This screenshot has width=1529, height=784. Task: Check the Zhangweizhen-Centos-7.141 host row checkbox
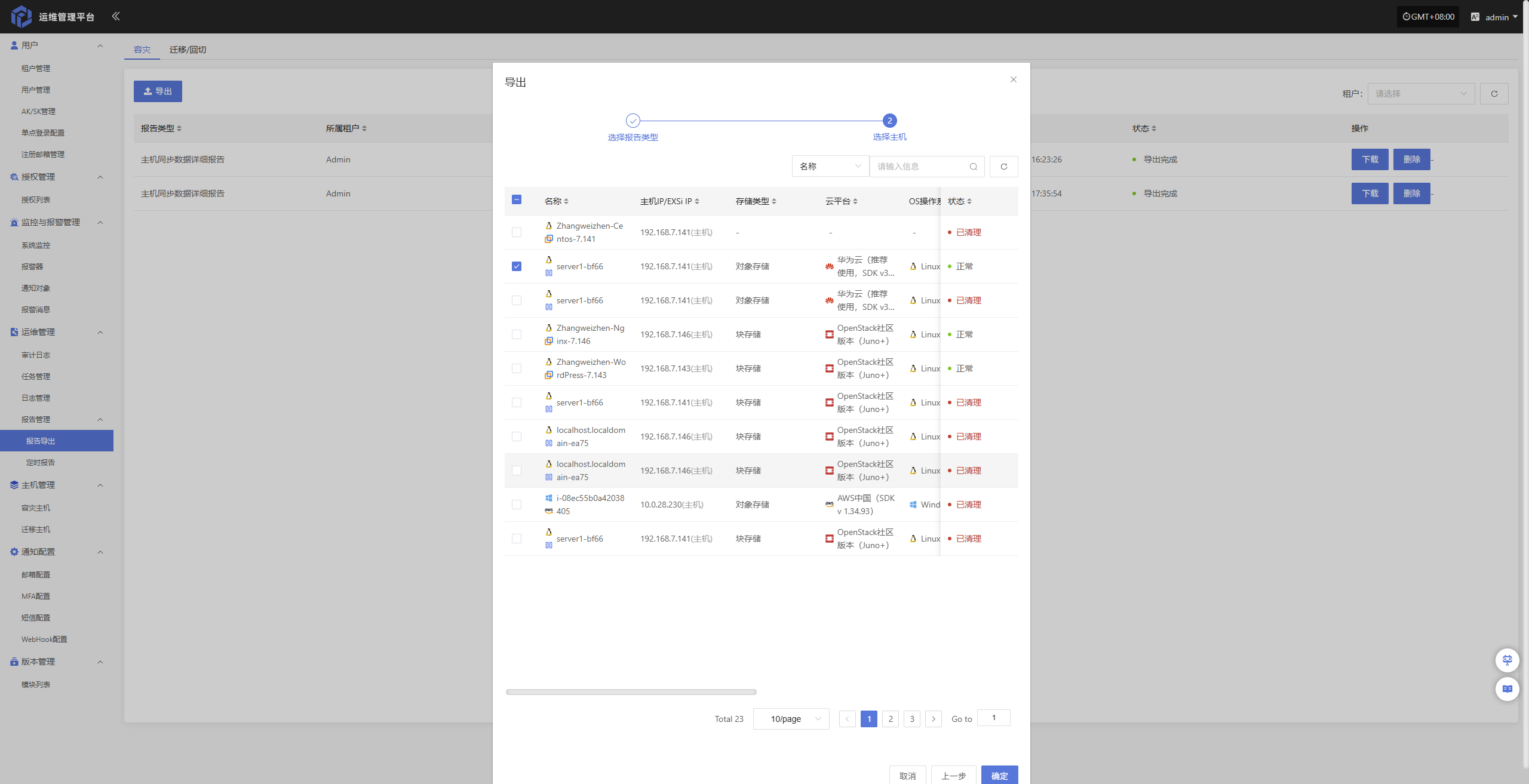[517, 232]
